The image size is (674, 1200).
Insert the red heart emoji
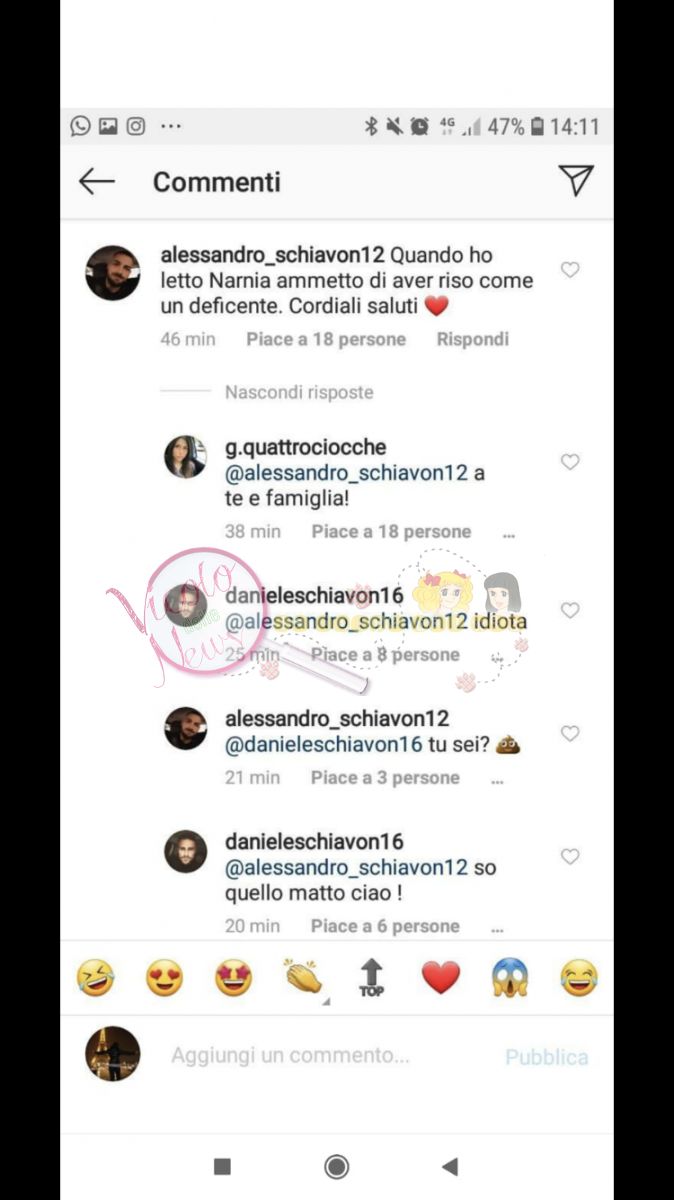tap(441, 977)
